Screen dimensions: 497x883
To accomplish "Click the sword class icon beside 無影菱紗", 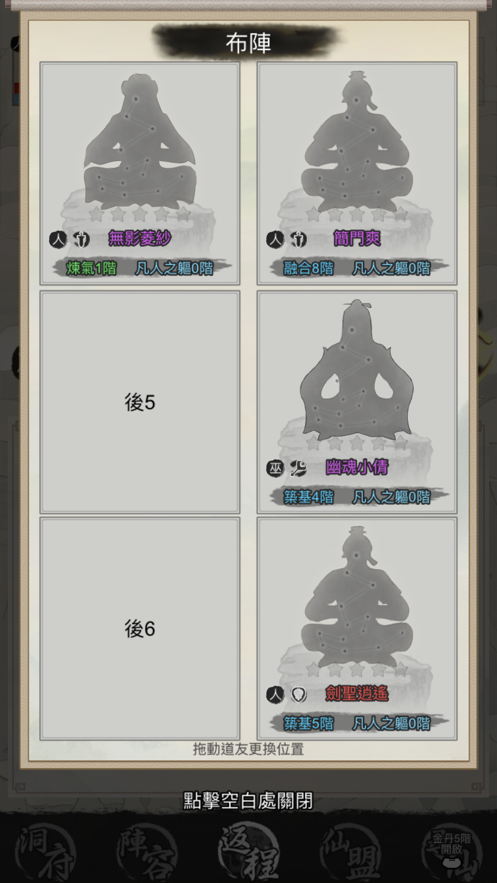I will click(x=81, y=240).
